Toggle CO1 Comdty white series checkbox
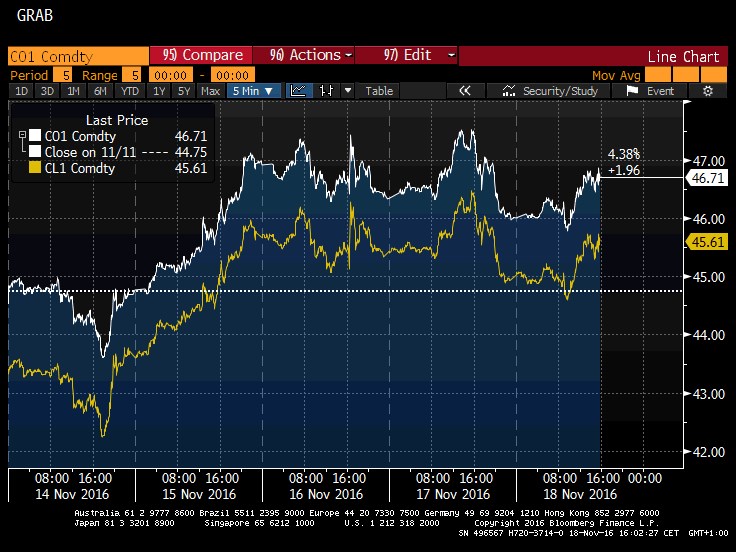 tap(36, 136)
